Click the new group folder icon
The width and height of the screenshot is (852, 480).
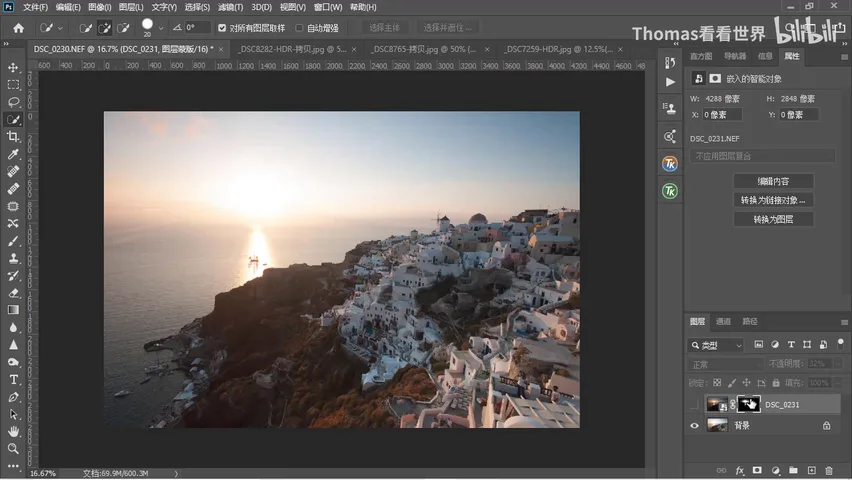(x=793, y=470)
